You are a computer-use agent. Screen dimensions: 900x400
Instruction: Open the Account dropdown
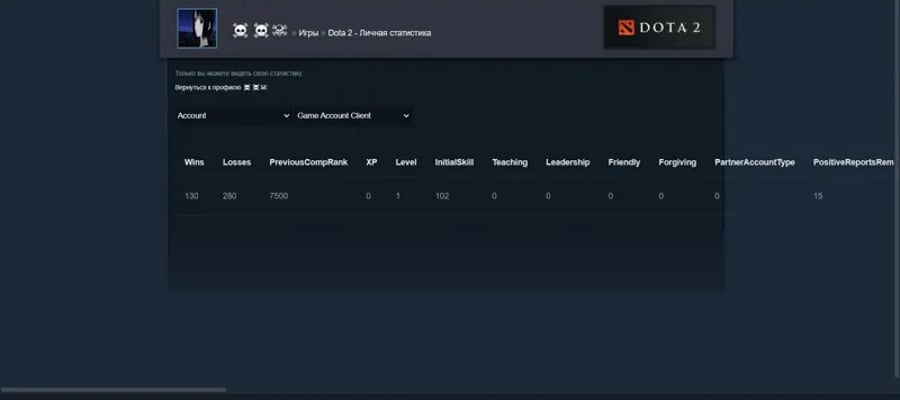(234, 115)
